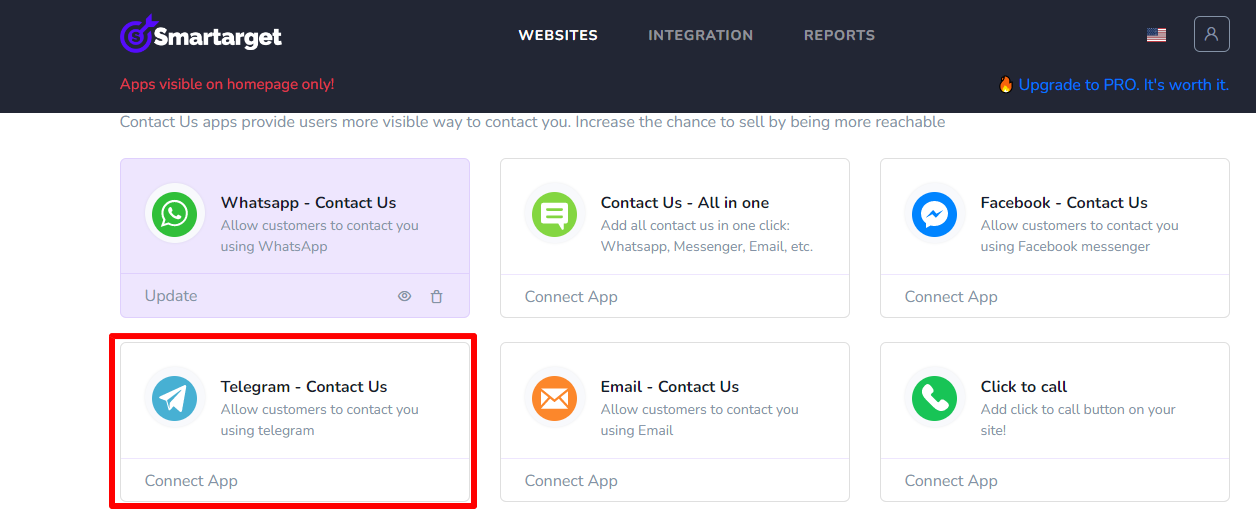Toggle Whatsapp app visibility eye icon
The width and height of the screenshot is (1256, 522).
point(404,296)
